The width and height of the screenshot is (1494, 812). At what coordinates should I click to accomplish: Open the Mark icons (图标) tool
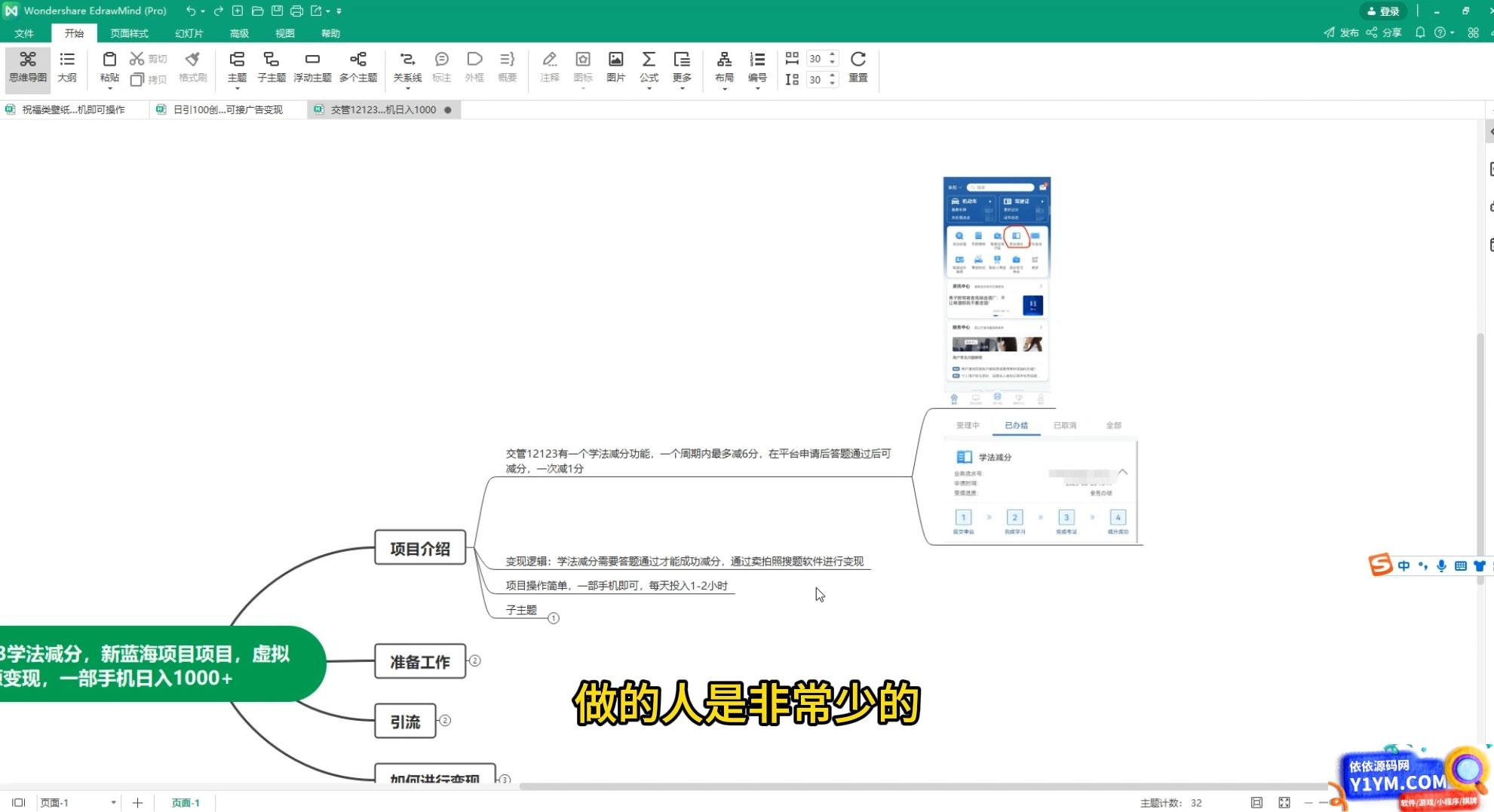583,67
